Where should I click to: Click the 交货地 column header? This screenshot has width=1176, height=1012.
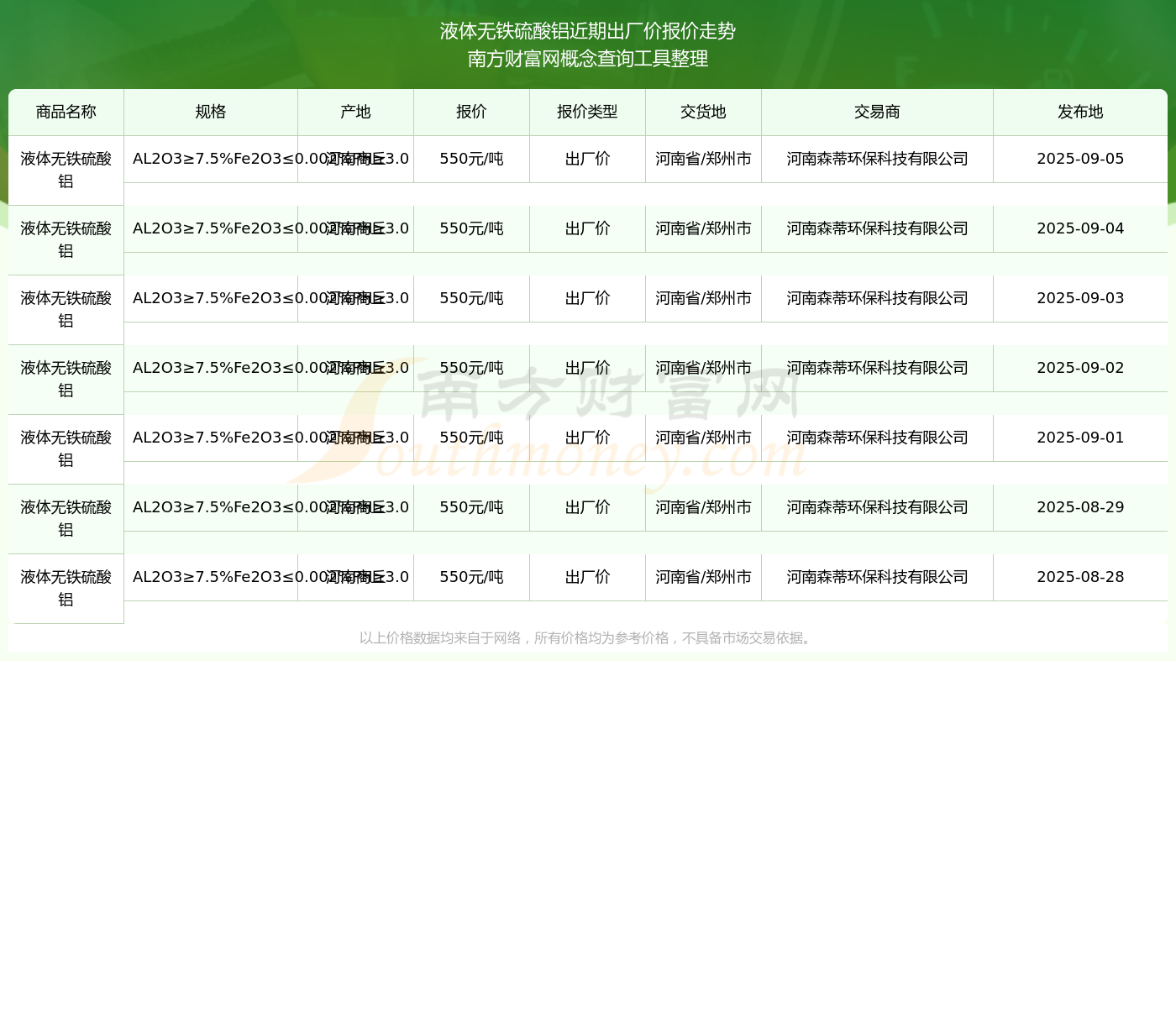coord(703,112)
